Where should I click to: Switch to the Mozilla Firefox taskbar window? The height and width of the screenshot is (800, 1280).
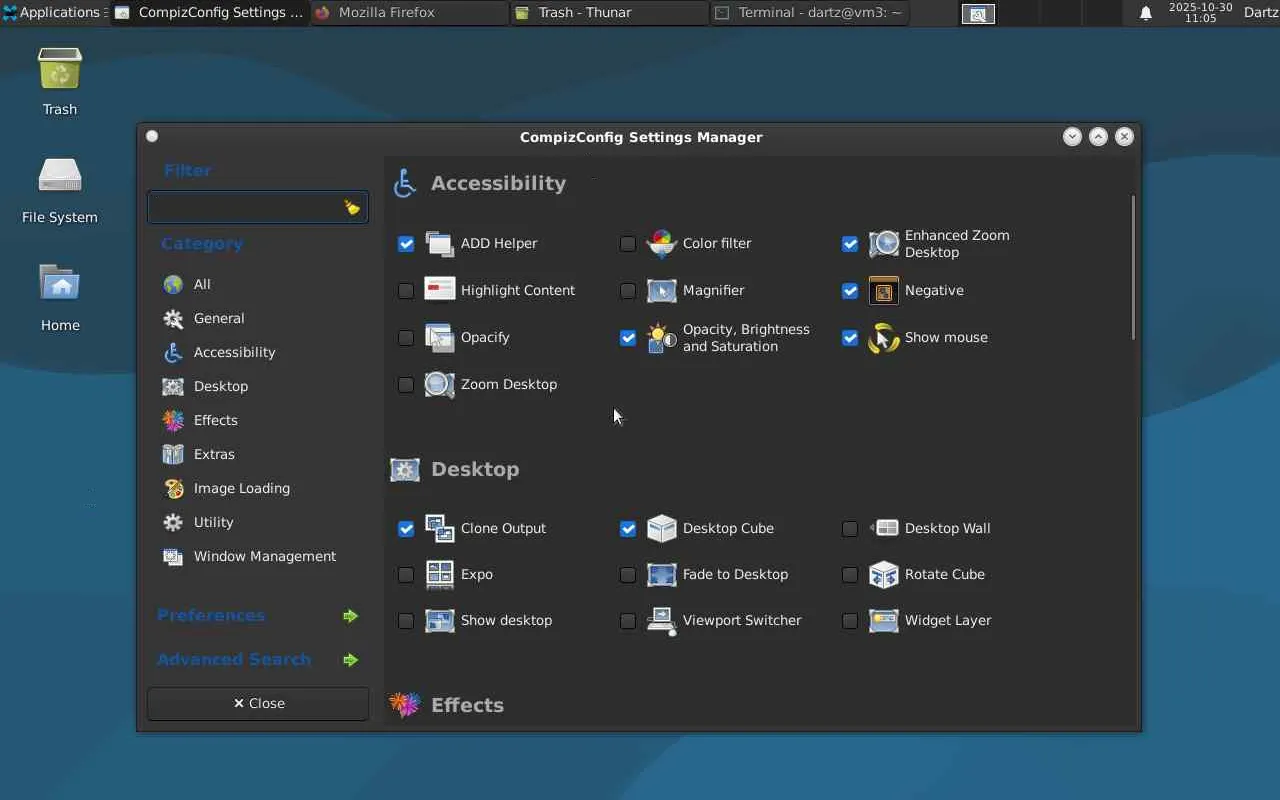[x=410, y=13]
